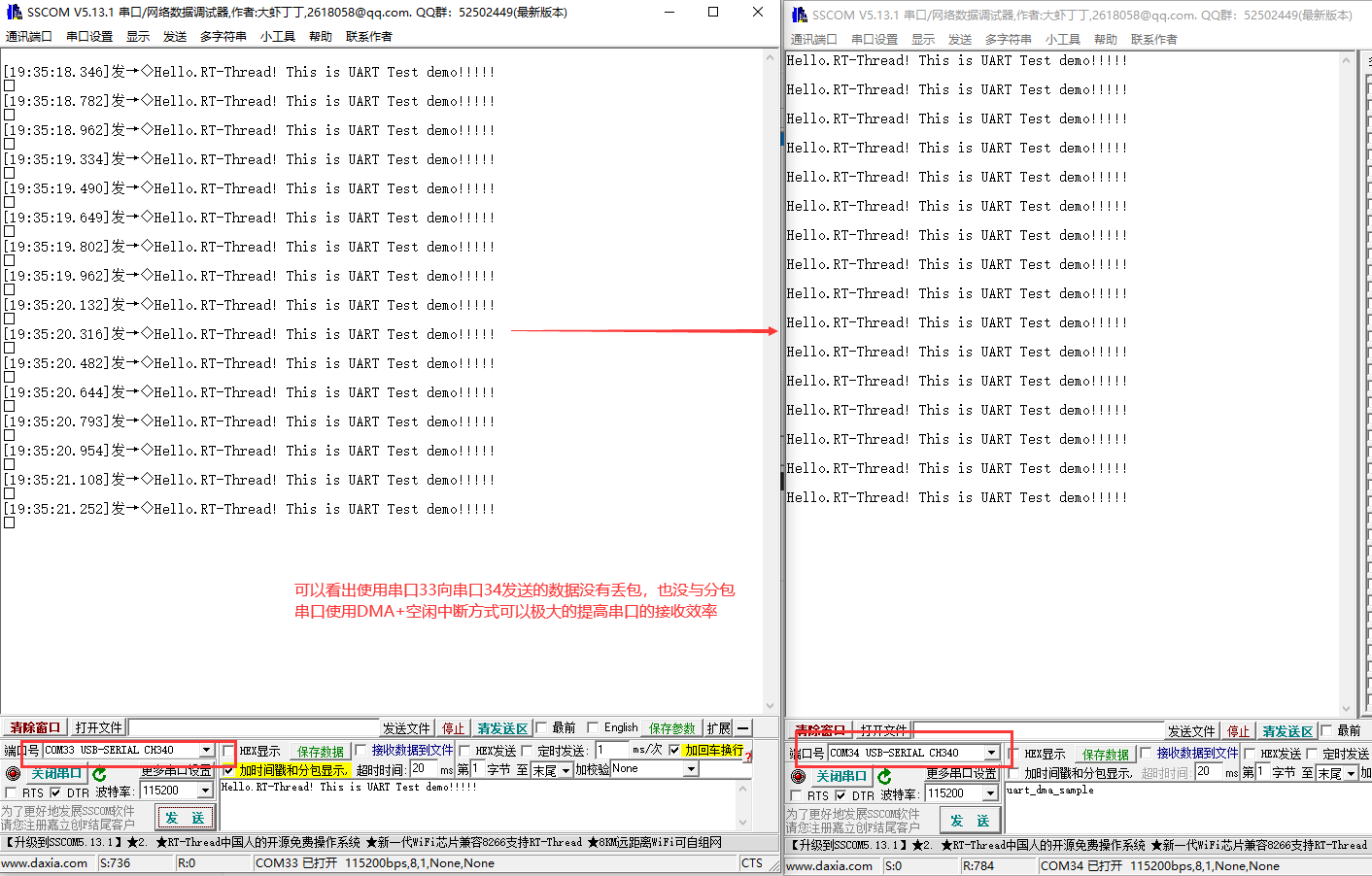The image size is (1372, 876).
Task: Open the baud rate dropdown in the COM34 window
Action: 991,793
